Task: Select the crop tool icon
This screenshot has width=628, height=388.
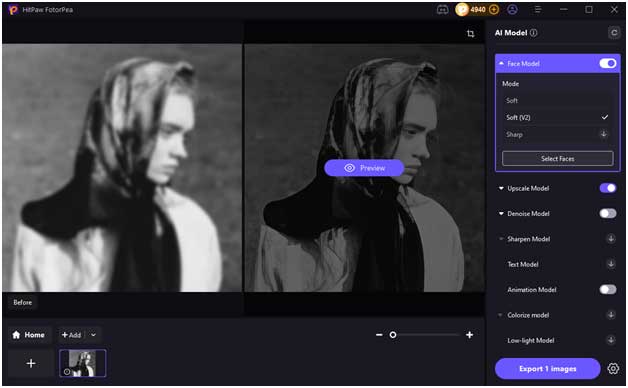Action: [x=471, y=34]
